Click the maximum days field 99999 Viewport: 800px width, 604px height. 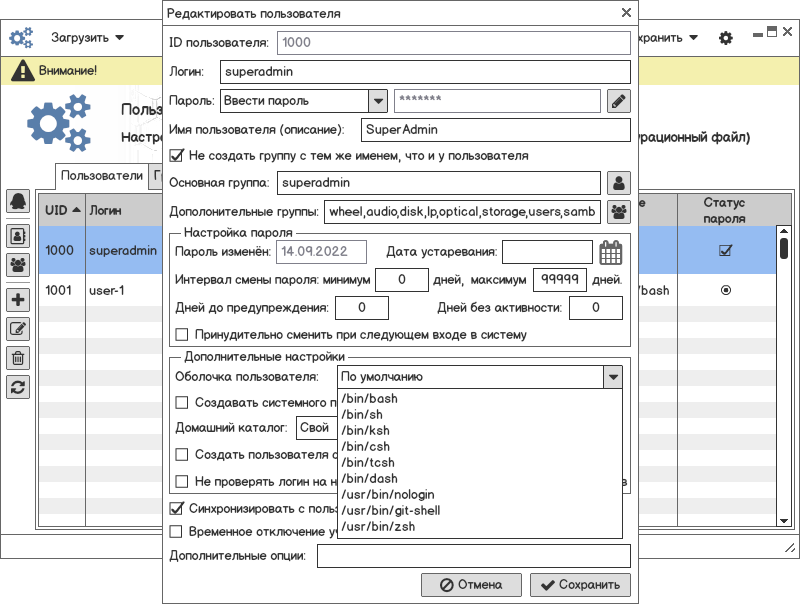[560, 280]
